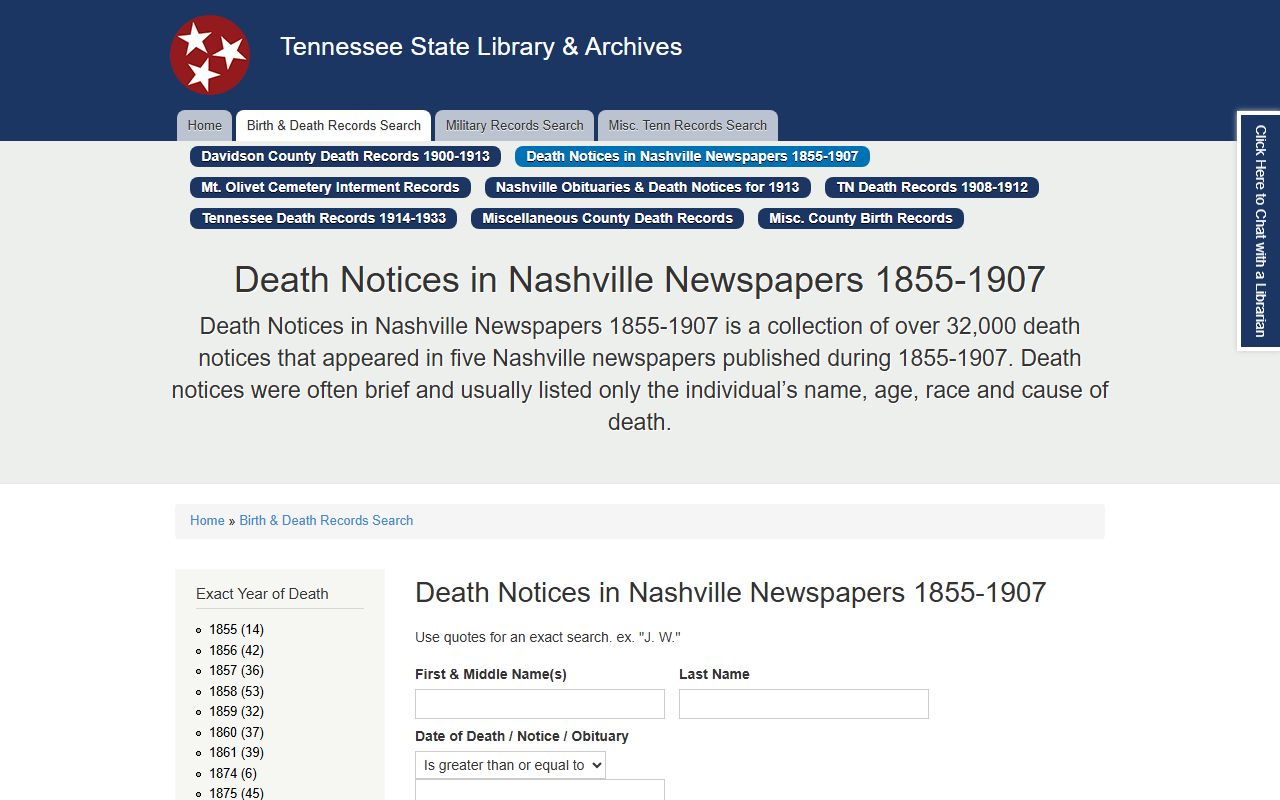Open Tennessee Death Records 1914-1933

pos(324,218)
